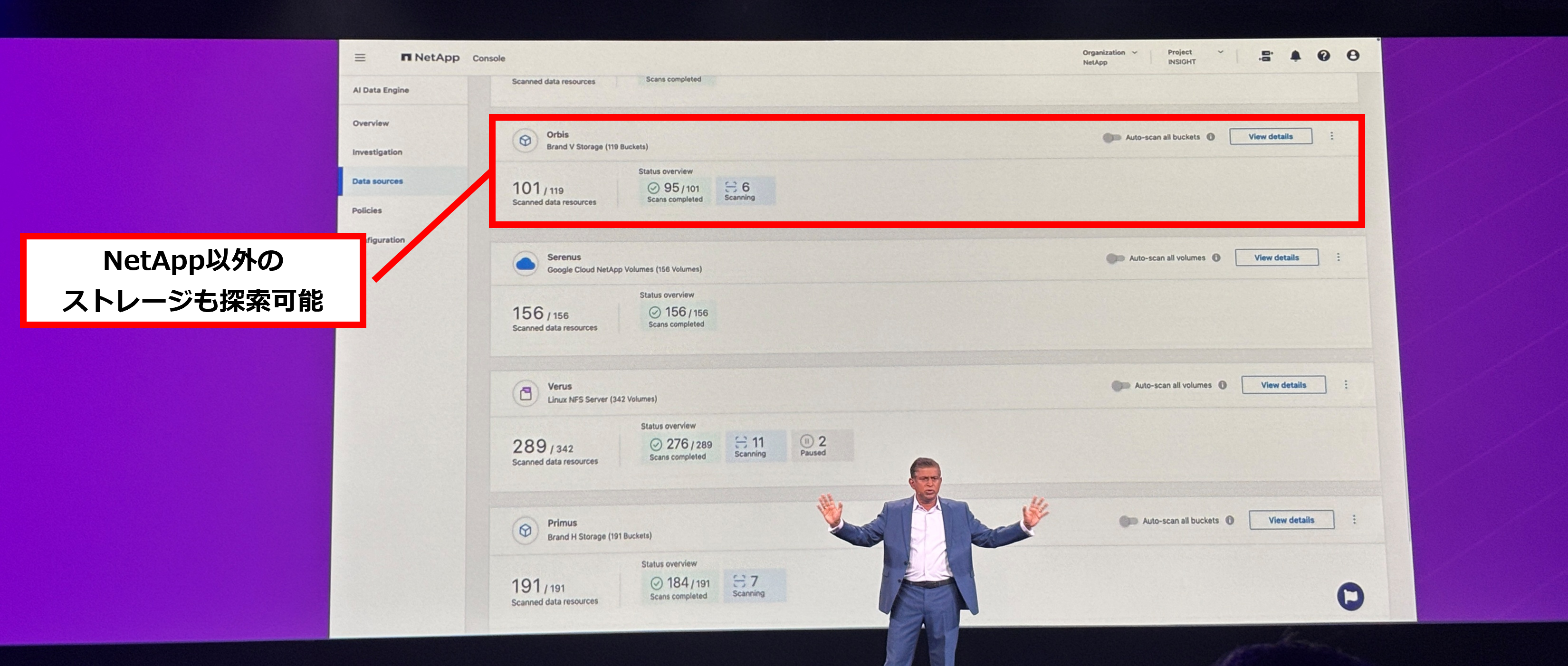This screenshot has width=1568, height=666.
Task: Go to Overview in the sidebar
Action: 371,123
